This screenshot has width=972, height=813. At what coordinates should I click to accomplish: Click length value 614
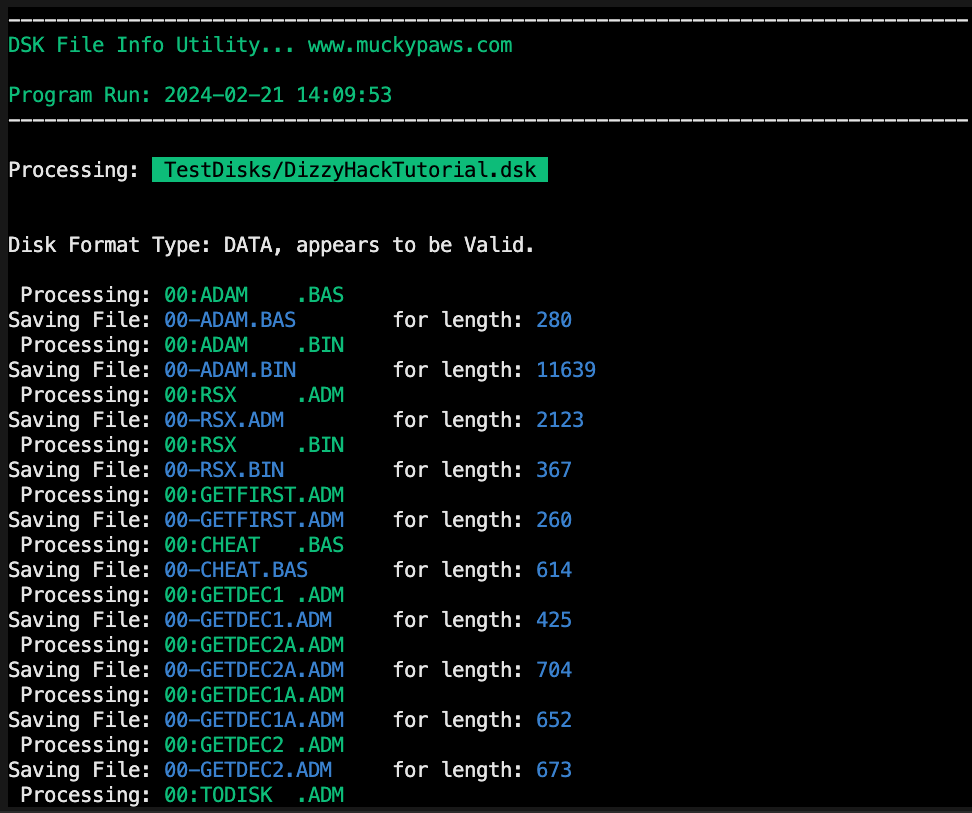click(x=554, y=570)
